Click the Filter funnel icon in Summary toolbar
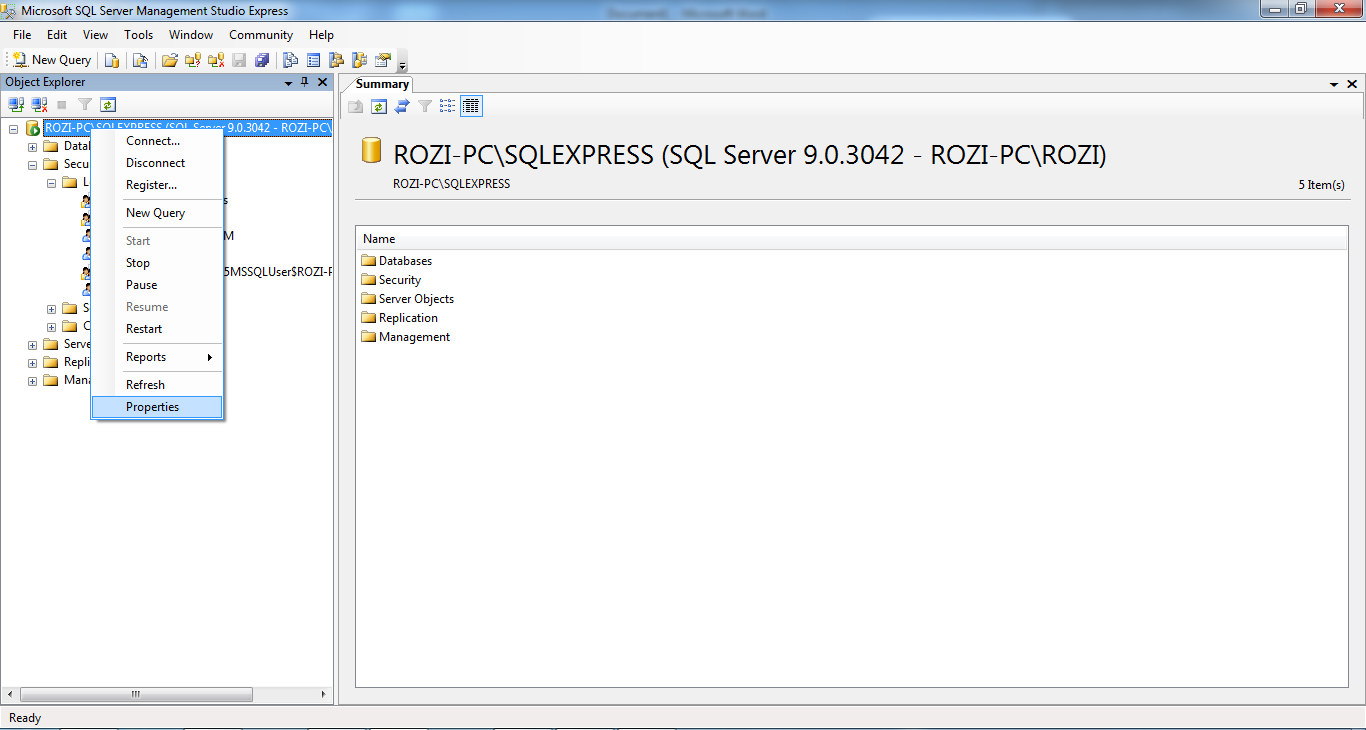The height and width of the screenshot is (730, 1366). click(425, 106)
